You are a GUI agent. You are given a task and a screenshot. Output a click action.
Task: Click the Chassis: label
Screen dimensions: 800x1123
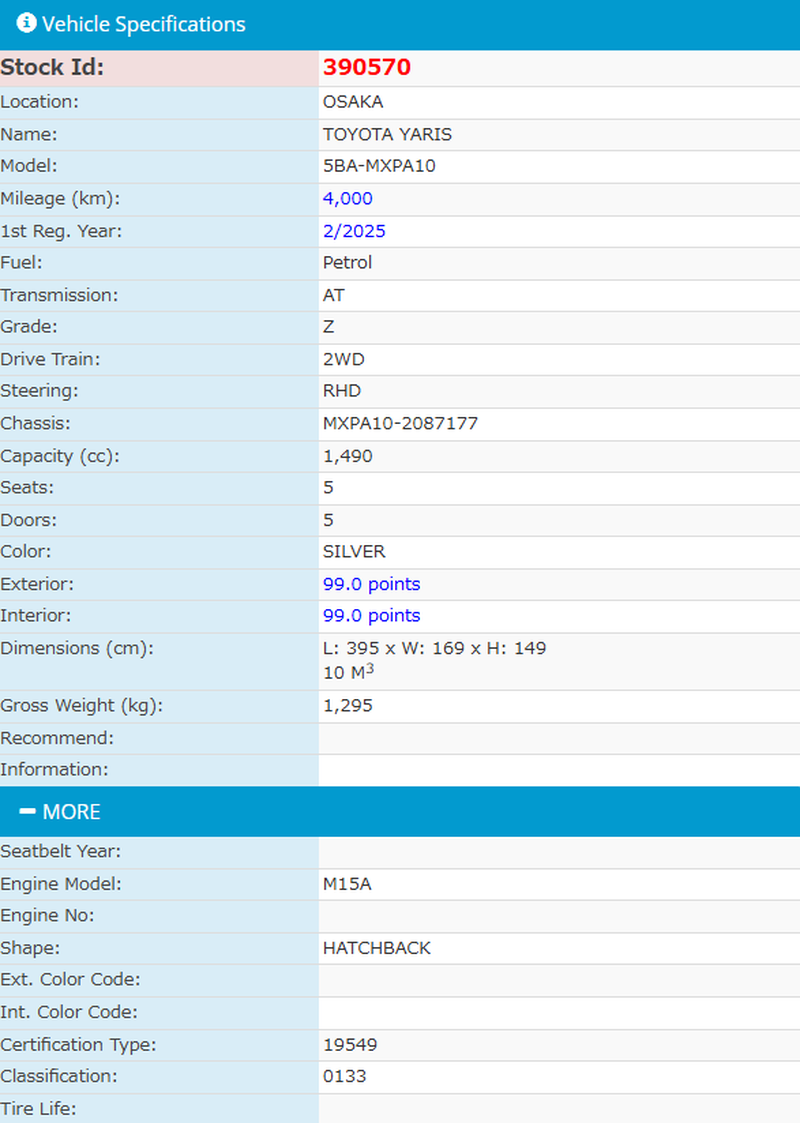[35, 423]
